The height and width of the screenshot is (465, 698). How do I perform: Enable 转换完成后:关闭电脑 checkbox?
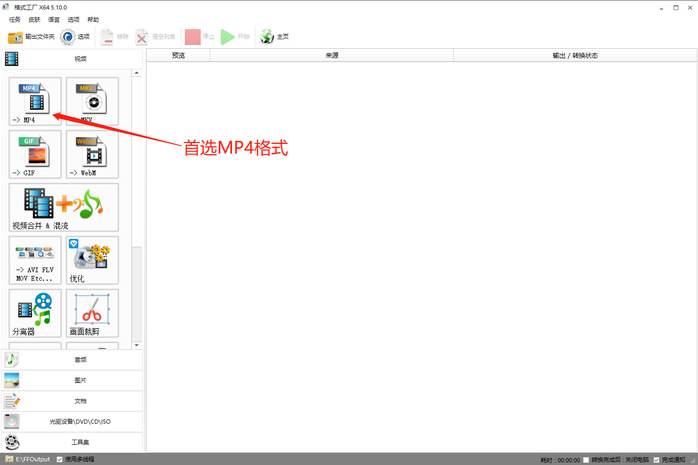pos(588,459)
